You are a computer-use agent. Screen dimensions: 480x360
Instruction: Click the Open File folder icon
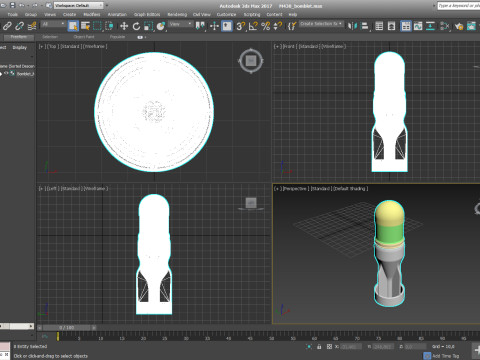[4, 5]
